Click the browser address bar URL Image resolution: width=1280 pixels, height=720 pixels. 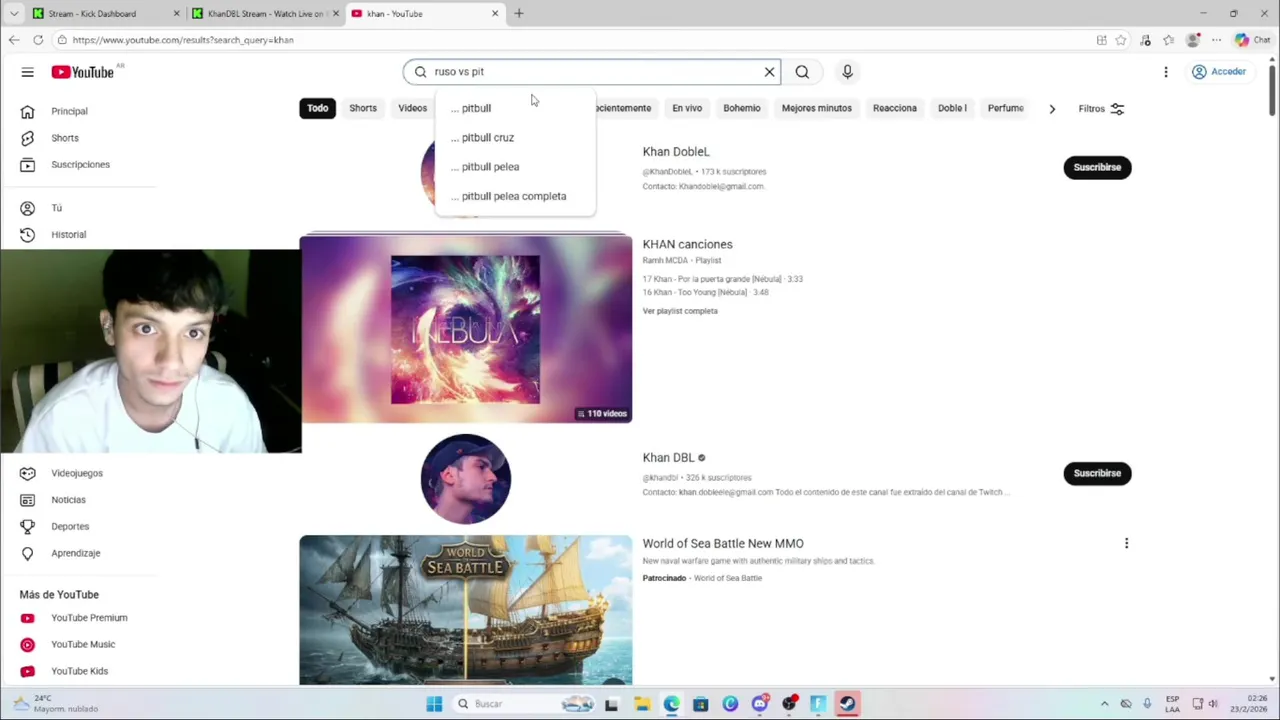(183, 40)
